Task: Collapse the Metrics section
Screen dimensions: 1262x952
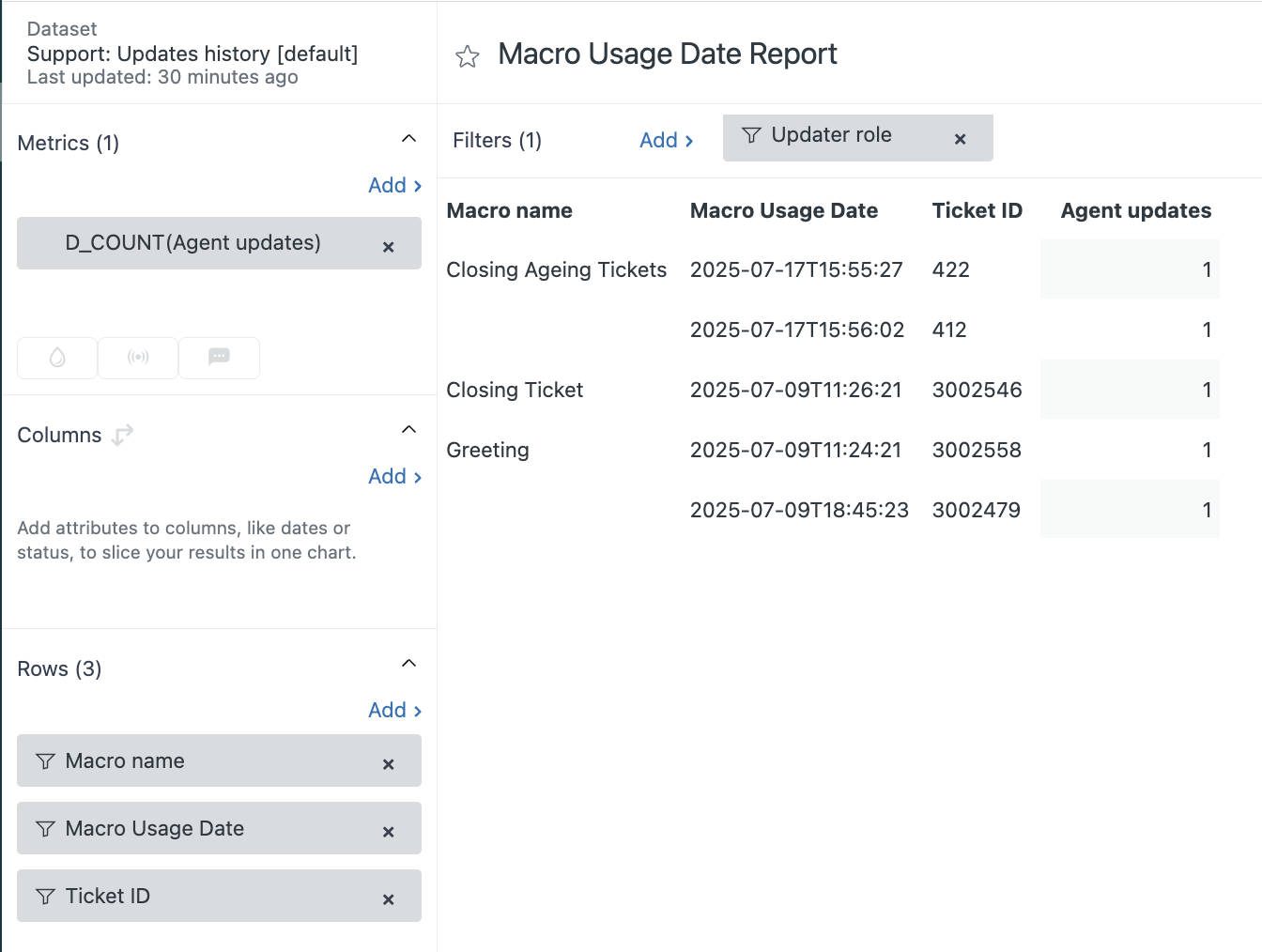Action: [408, 137]
